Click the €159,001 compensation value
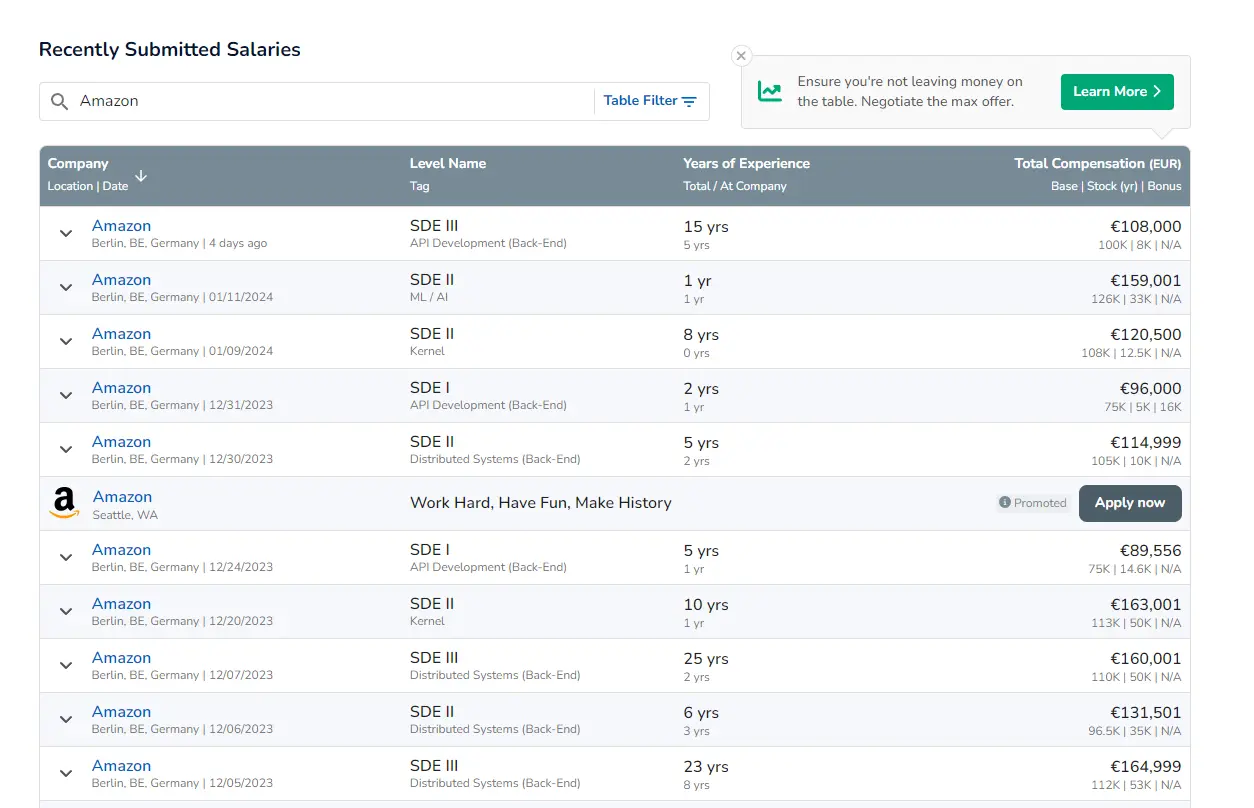1254x808 pixels. (x=1145, y=281)
